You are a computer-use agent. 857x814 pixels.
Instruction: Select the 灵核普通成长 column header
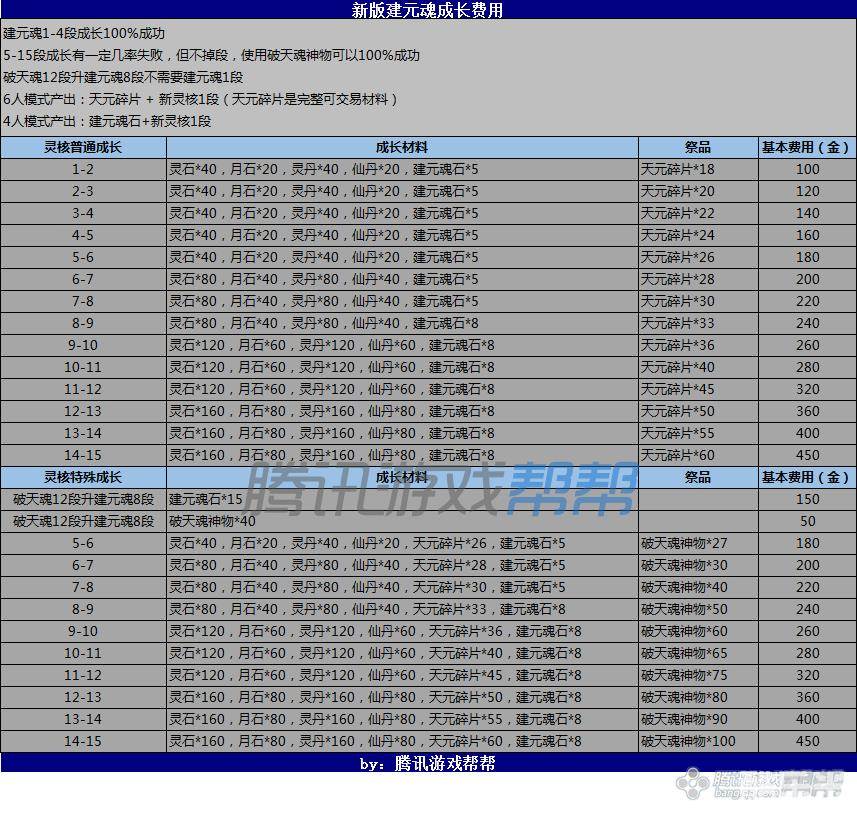click(83, 147)
